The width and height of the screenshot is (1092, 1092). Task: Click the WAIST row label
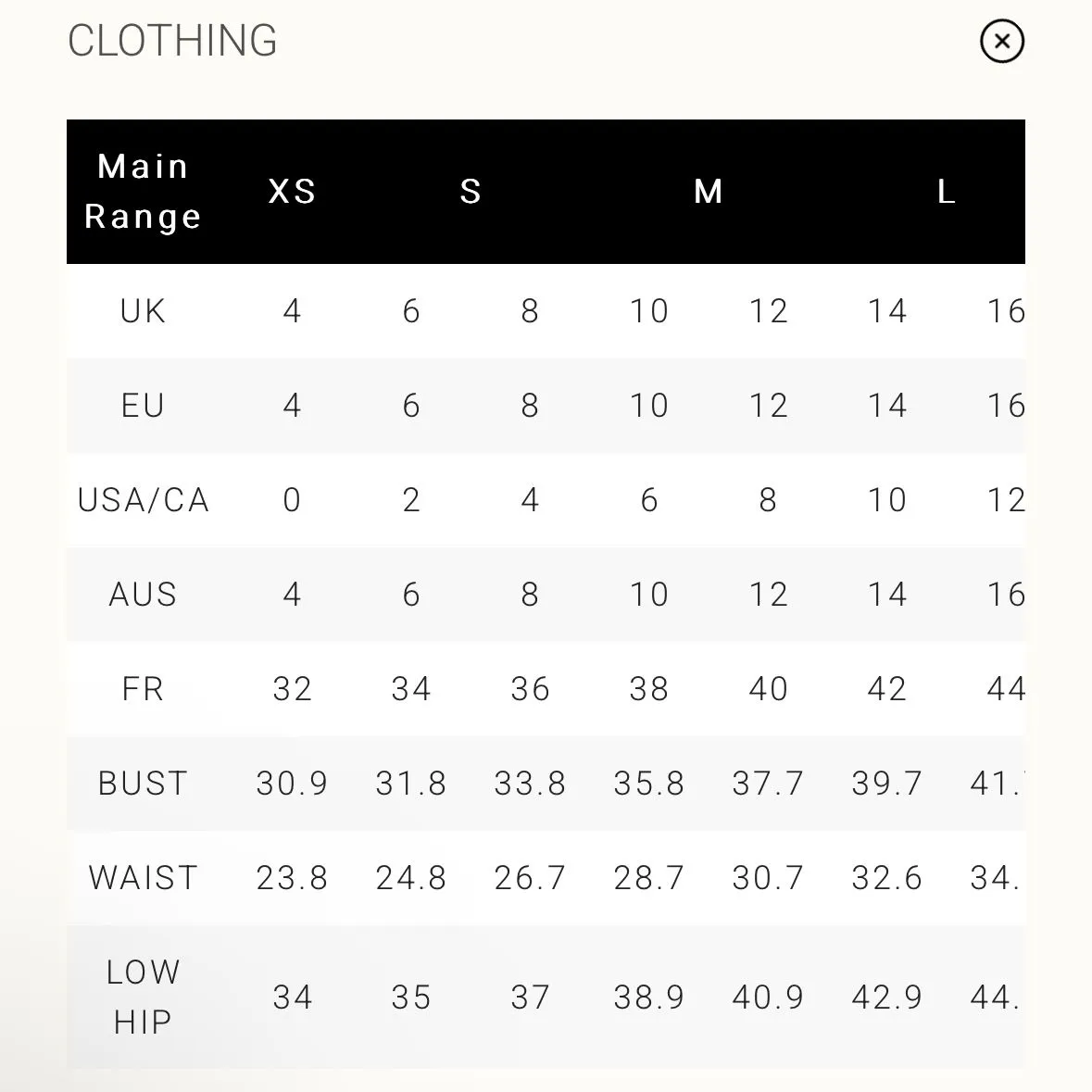pos(143,877)
